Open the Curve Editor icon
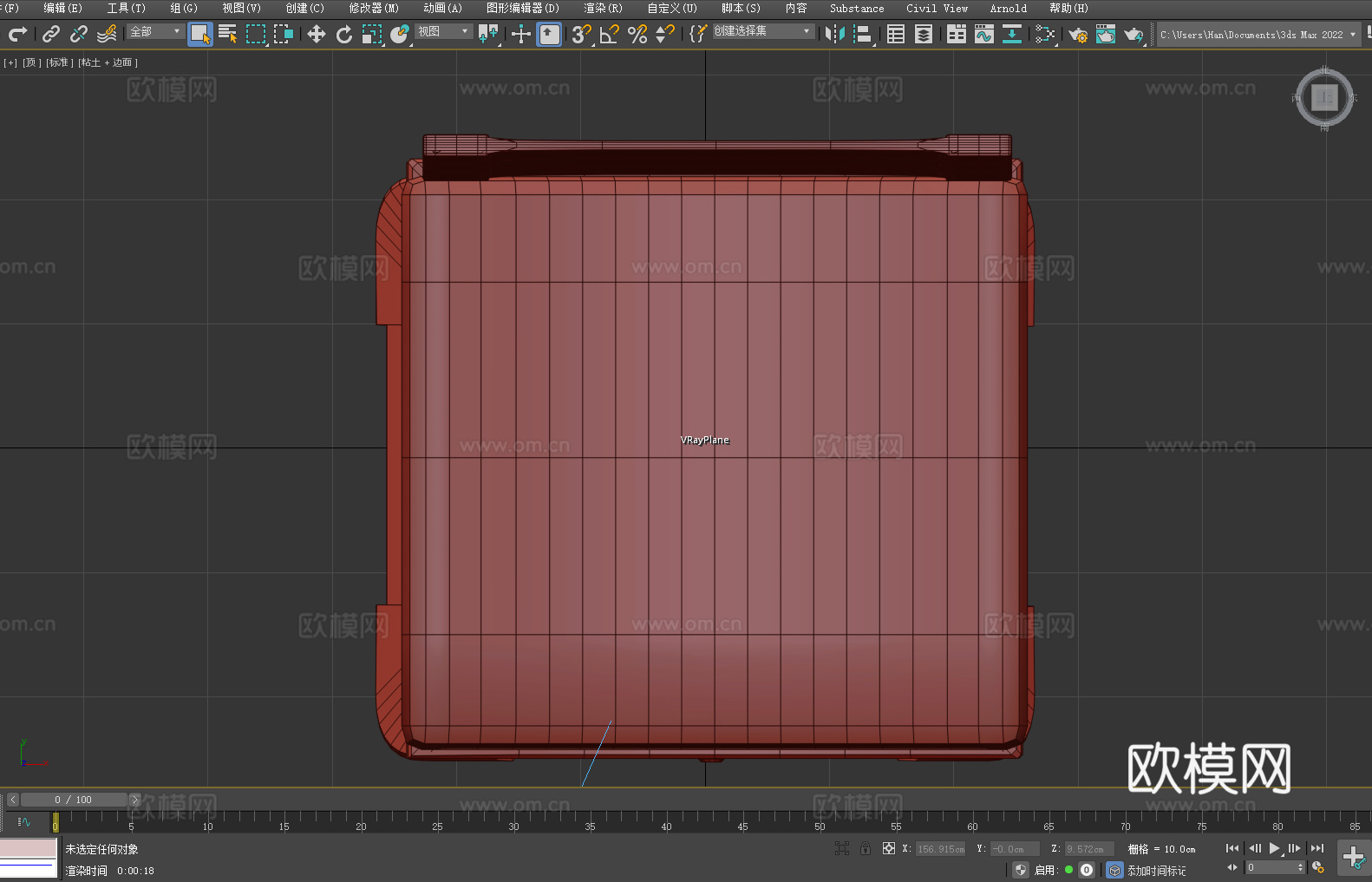 984,35
